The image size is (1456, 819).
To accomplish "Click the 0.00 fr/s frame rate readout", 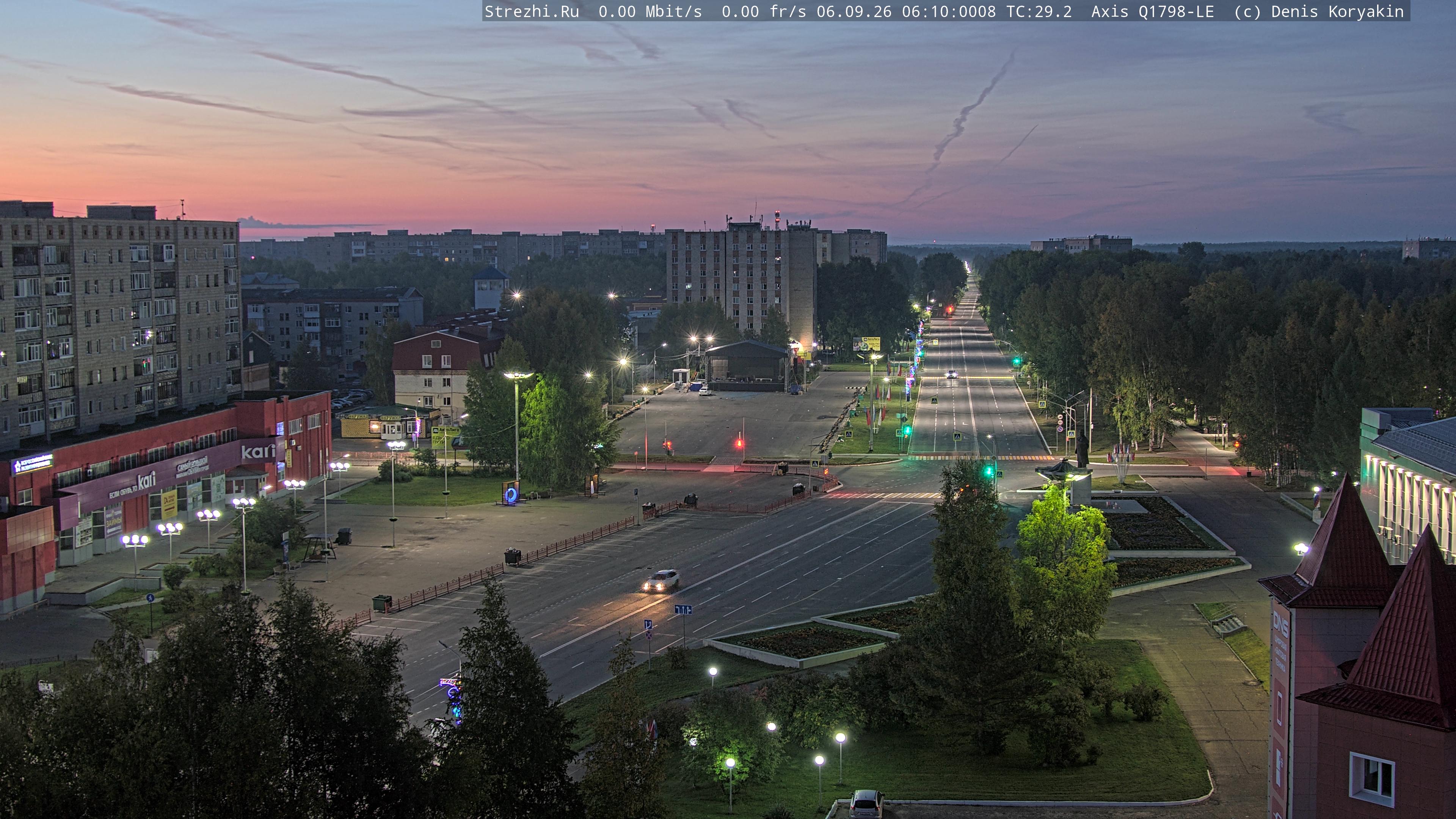I will (x=764, y=11).
